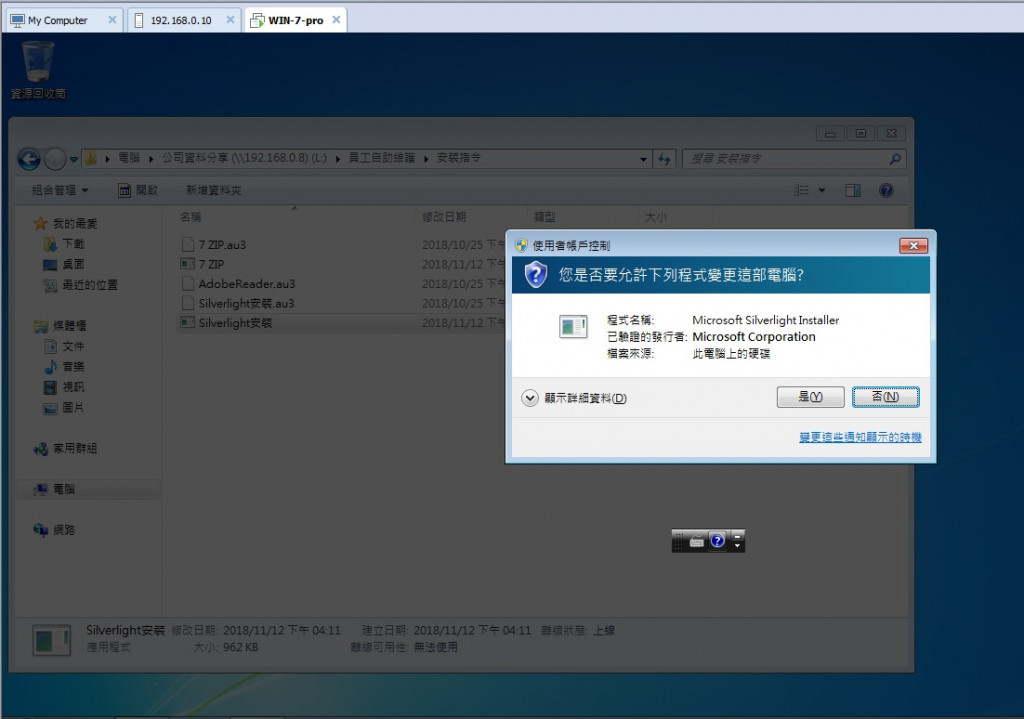This screenshot has height=719, width=1024.
Task: Select 下載 in navigation pane
Action: 63,244
